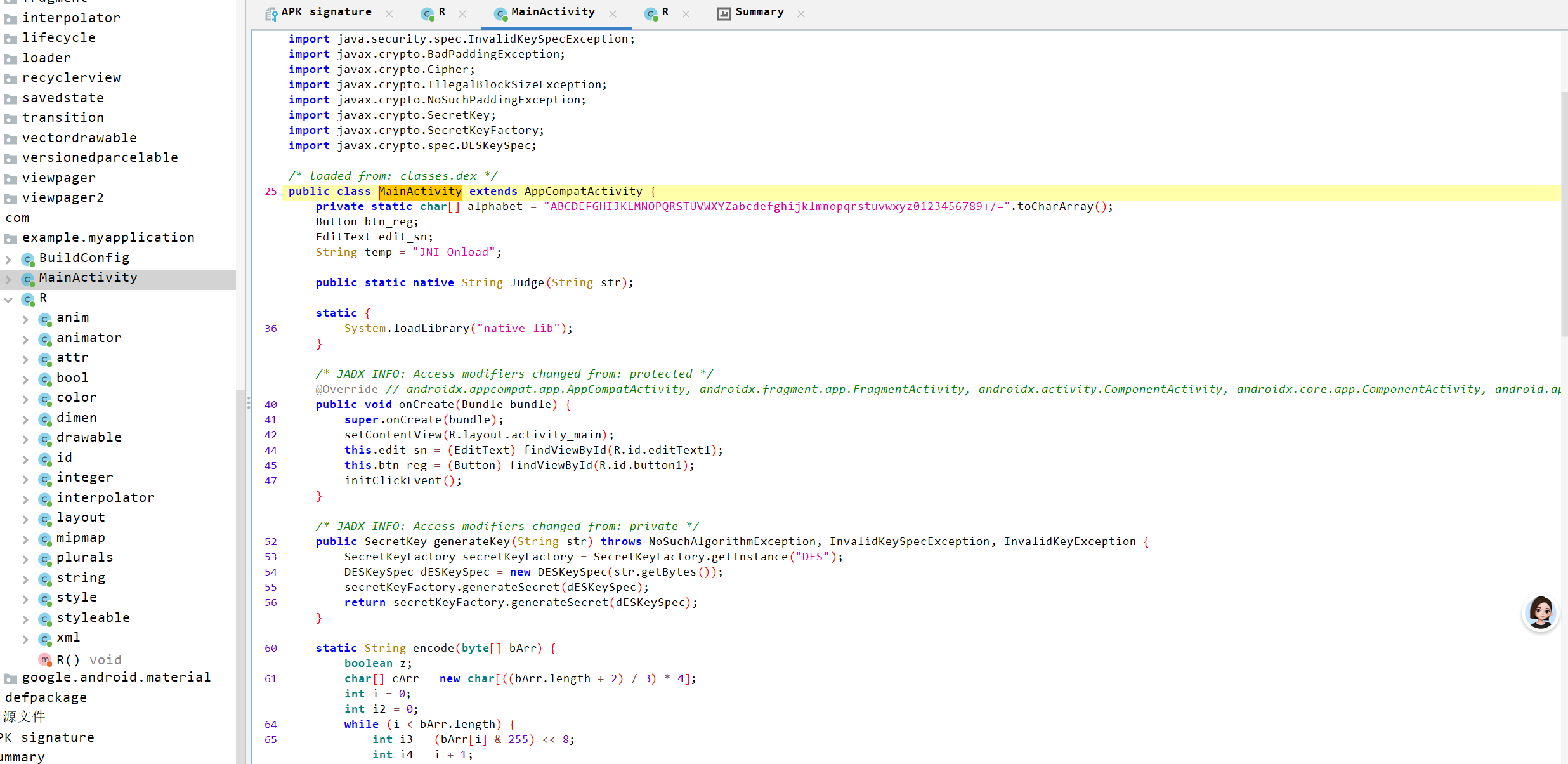Click the editor vertical scrollbar
Screen dimensions: 1568x764
tap(1564, 213)
